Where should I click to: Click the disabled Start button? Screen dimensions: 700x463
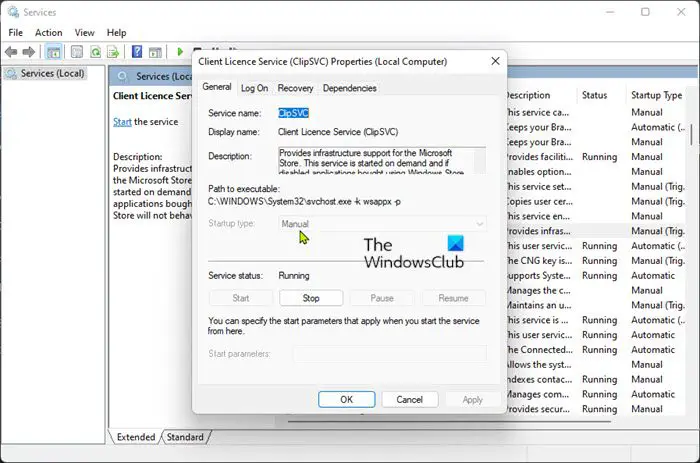click(241, 298)
